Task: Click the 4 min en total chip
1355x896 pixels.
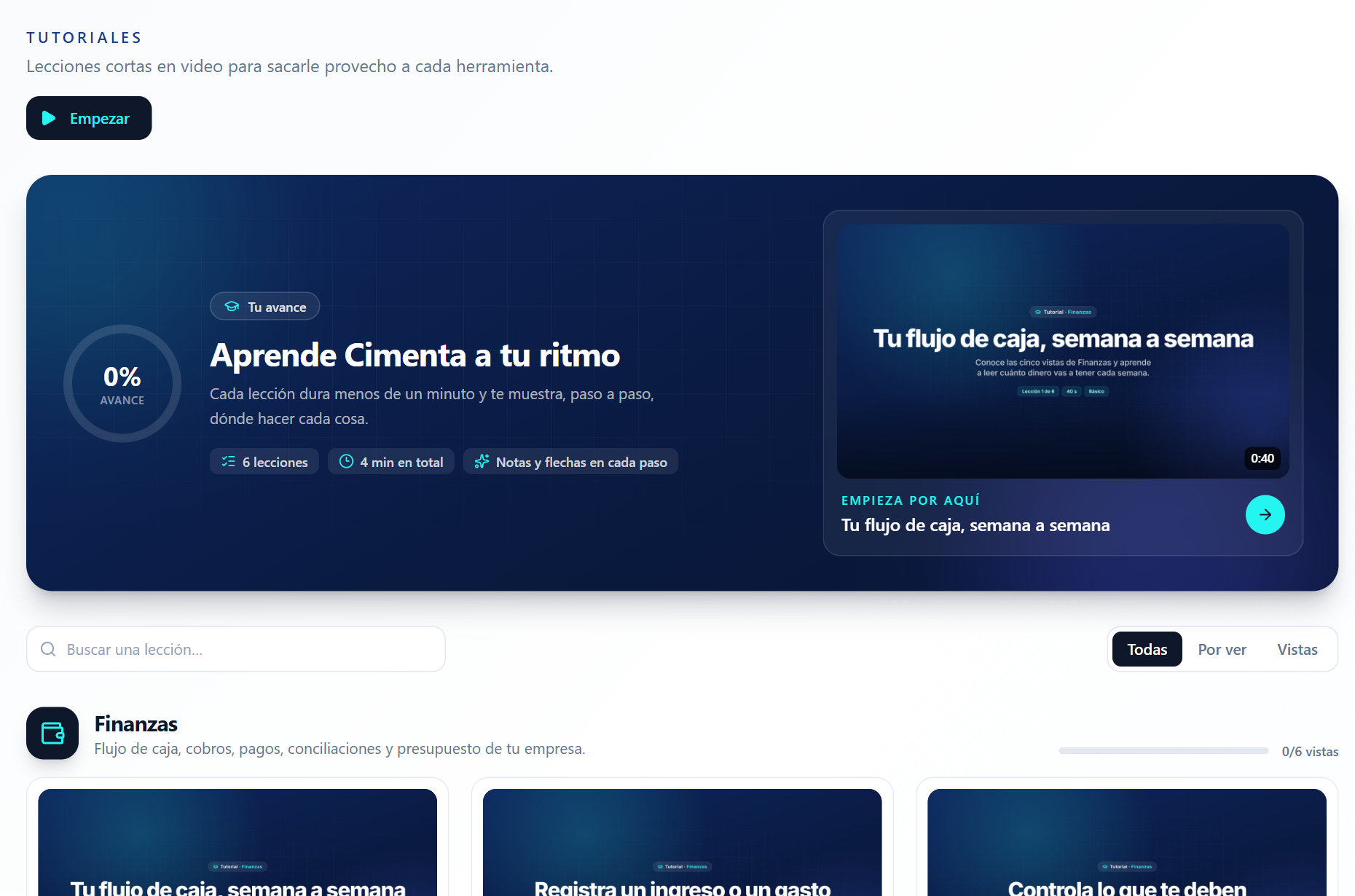Action: [x=391, y=462]
